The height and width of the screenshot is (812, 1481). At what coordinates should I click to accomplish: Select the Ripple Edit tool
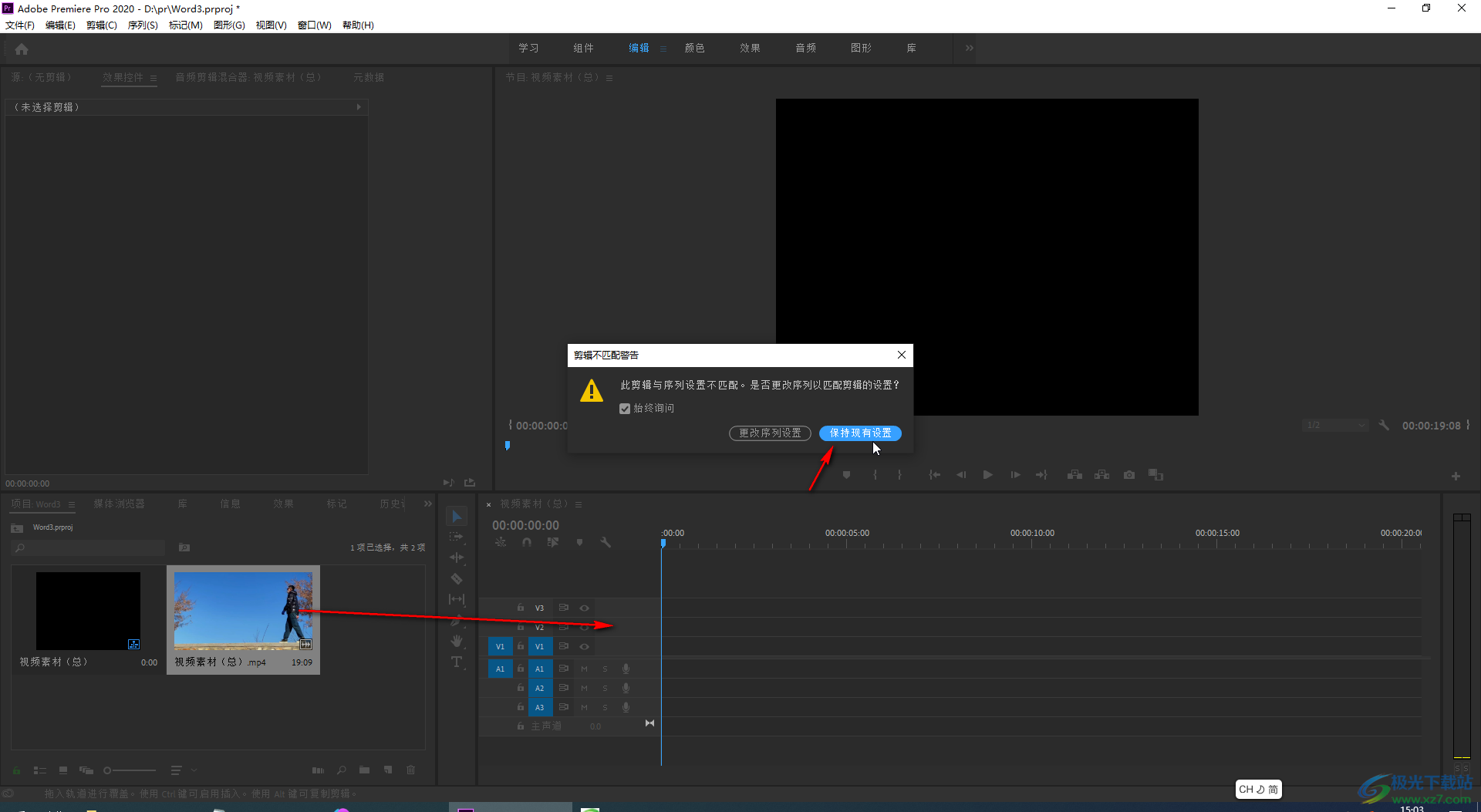coord(457,558)
